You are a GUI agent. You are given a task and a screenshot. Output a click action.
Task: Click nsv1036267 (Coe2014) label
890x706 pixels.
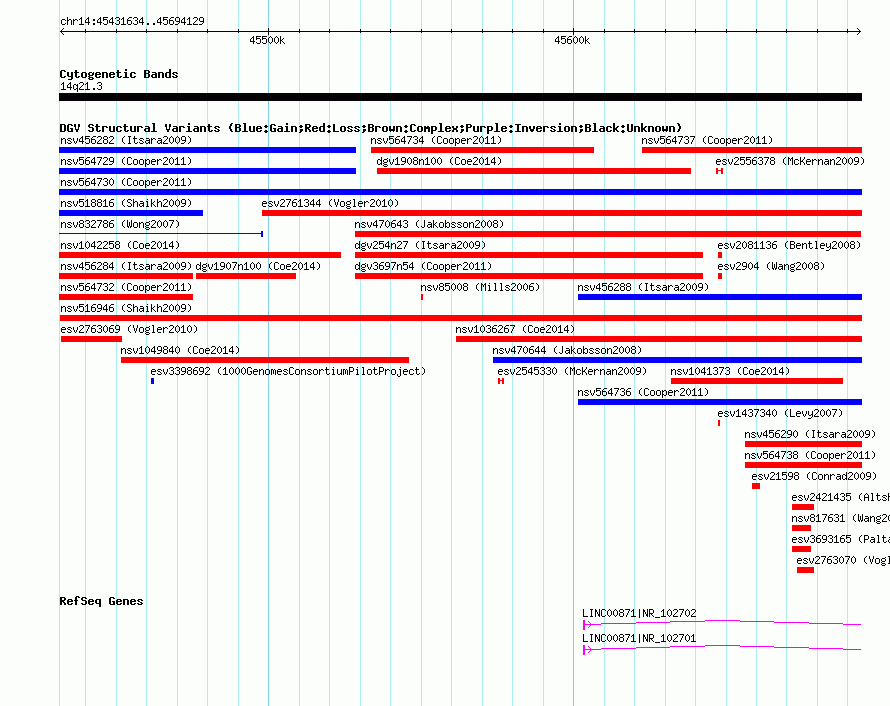(515, 329)
